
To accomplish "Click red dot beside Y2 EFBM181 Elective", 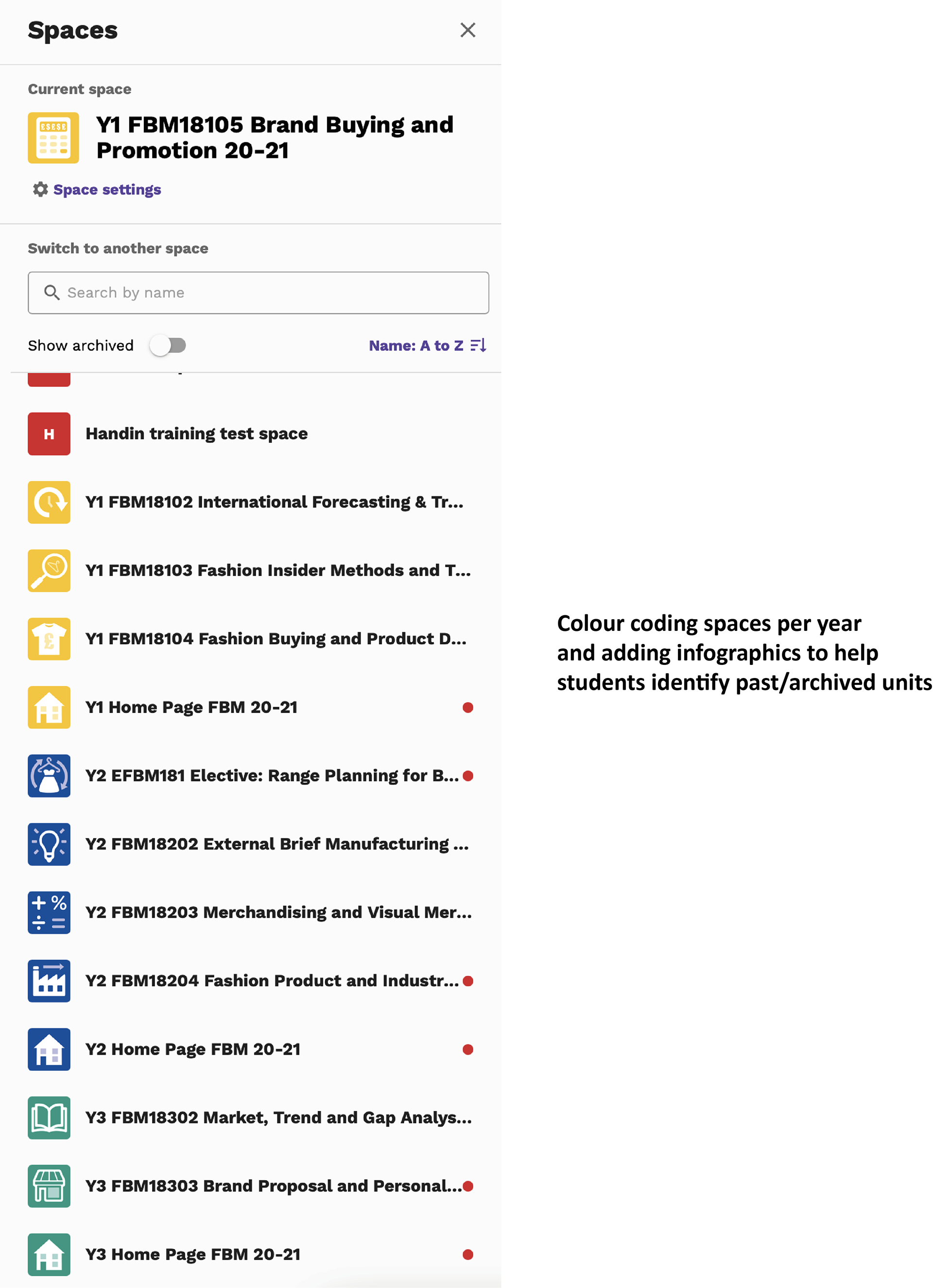I will click(x=468, y=776).
